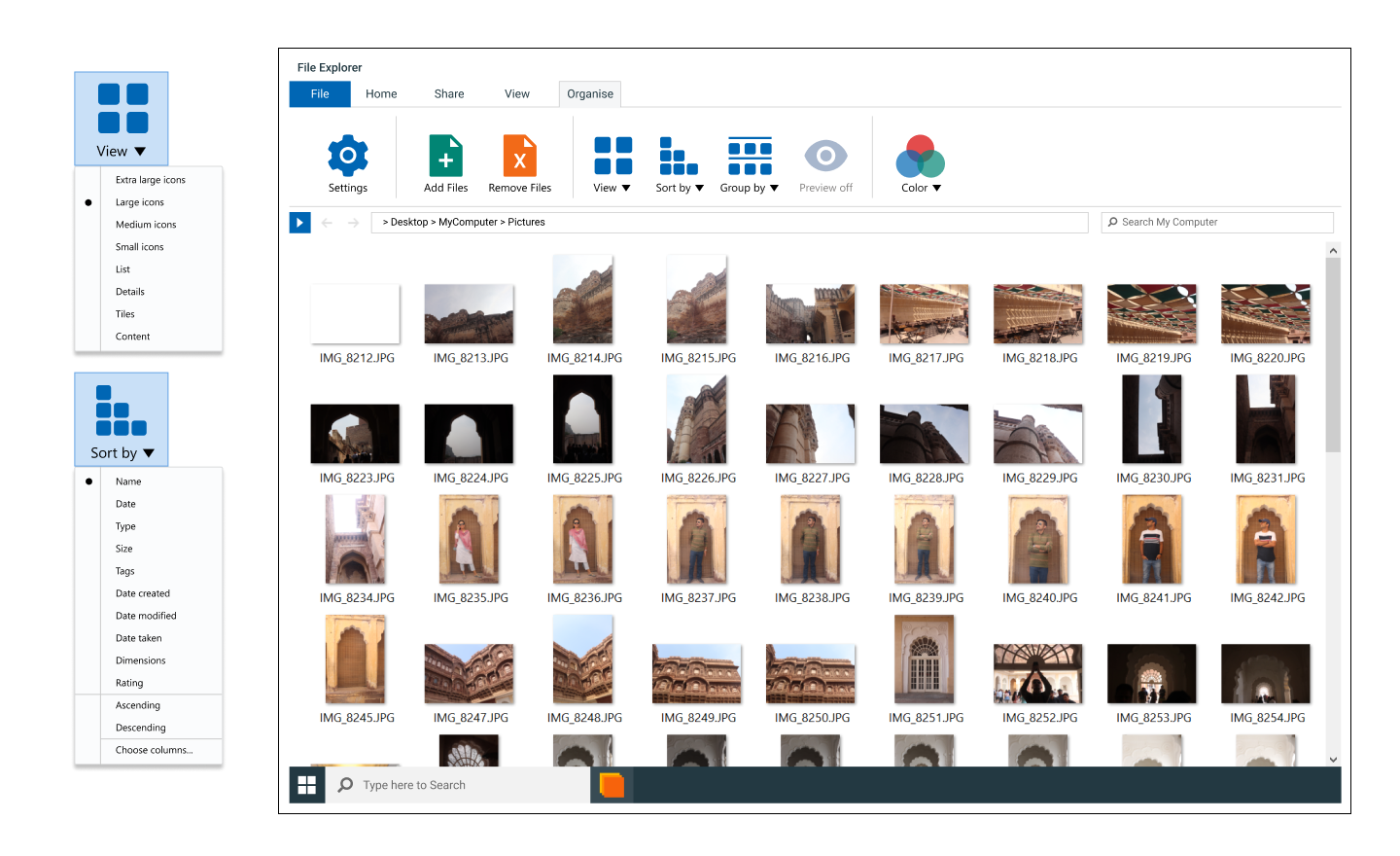Viewport: 1400px width, 856px height.
Task: Go forward with the right arrow
Action: point(353,223)
